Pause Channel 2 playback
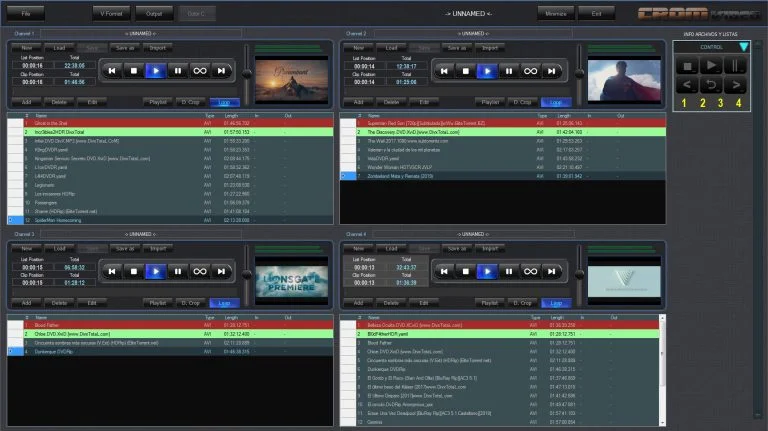The image size is (768, 431). tap(509, 71)
